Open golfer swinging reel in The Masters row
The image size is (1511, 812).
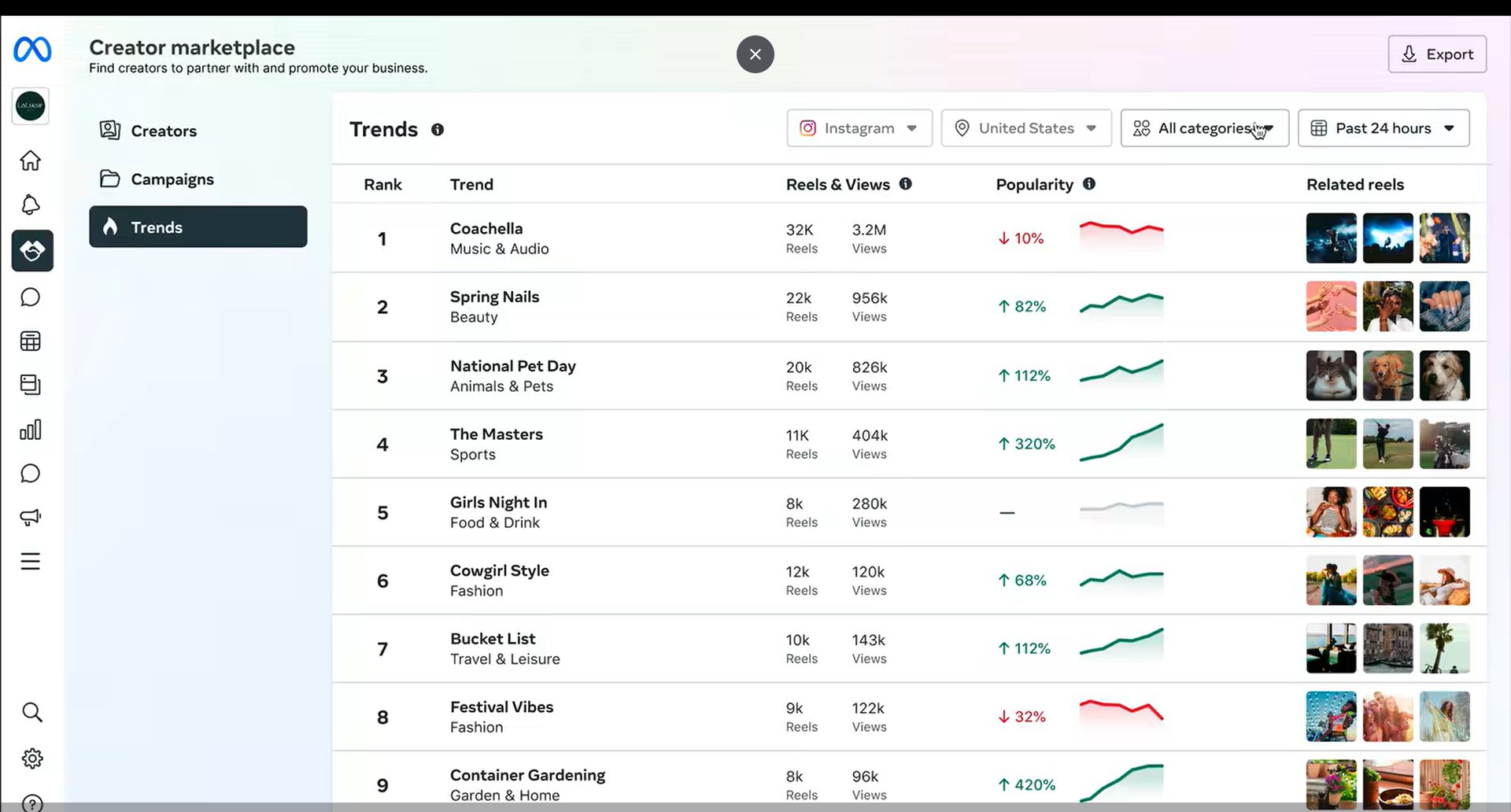coord(1388,444)
